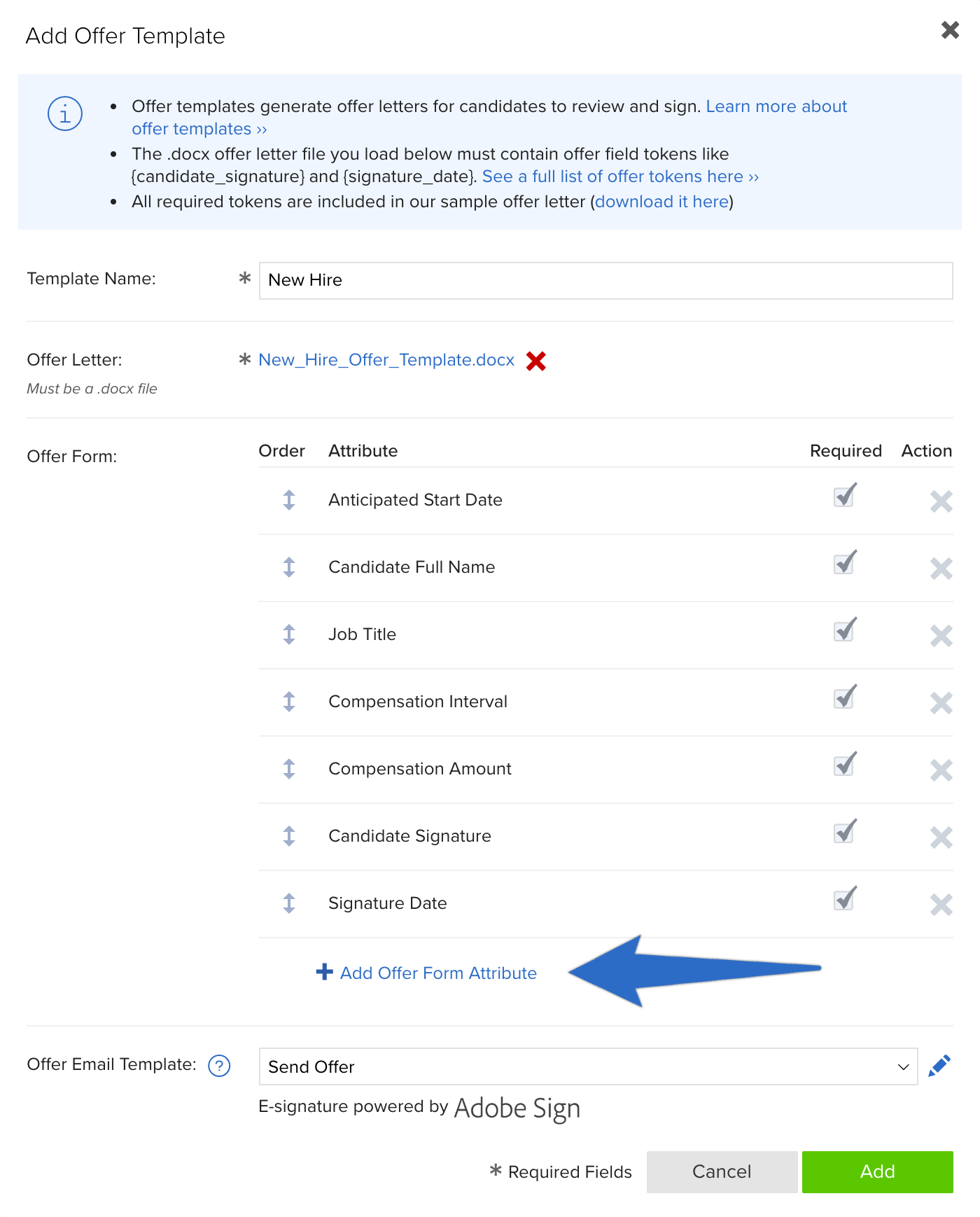Toggle Required for Compensation Amount
Viewport: 980px width, 1217px height.
[x=845, y=764]
